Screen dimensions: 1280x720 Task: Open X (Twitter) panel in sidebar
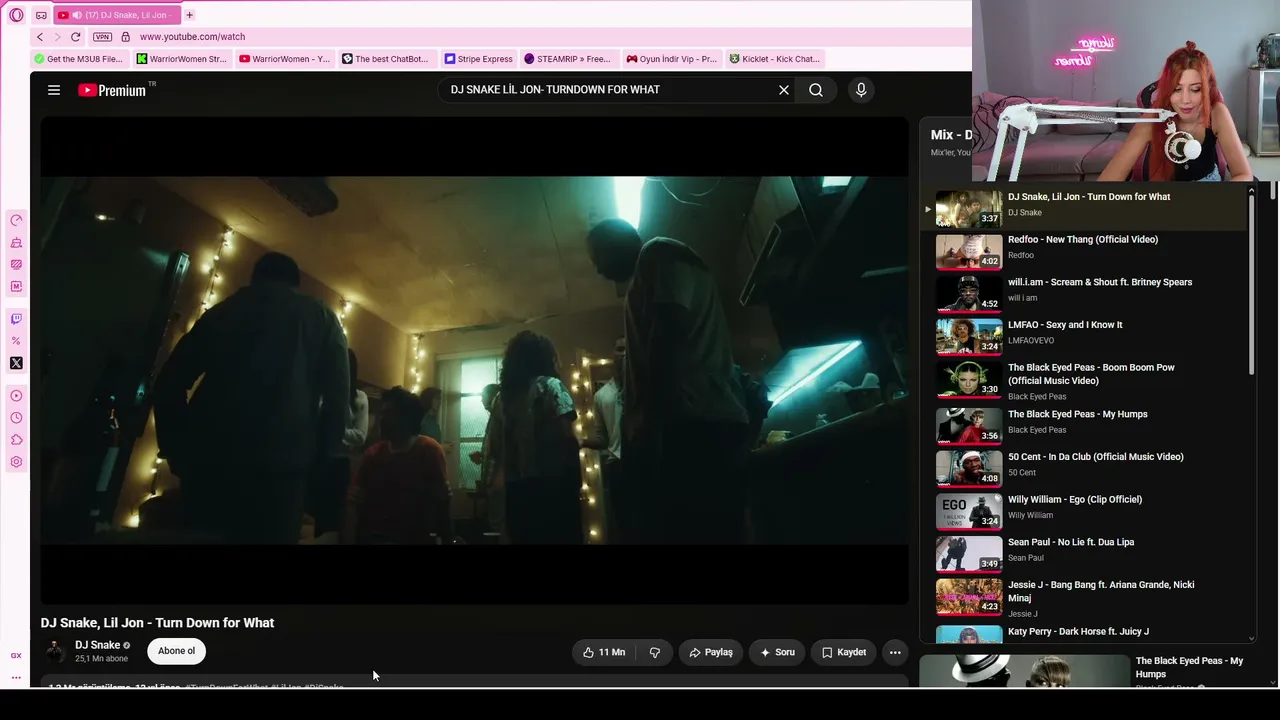pos(16,363)
